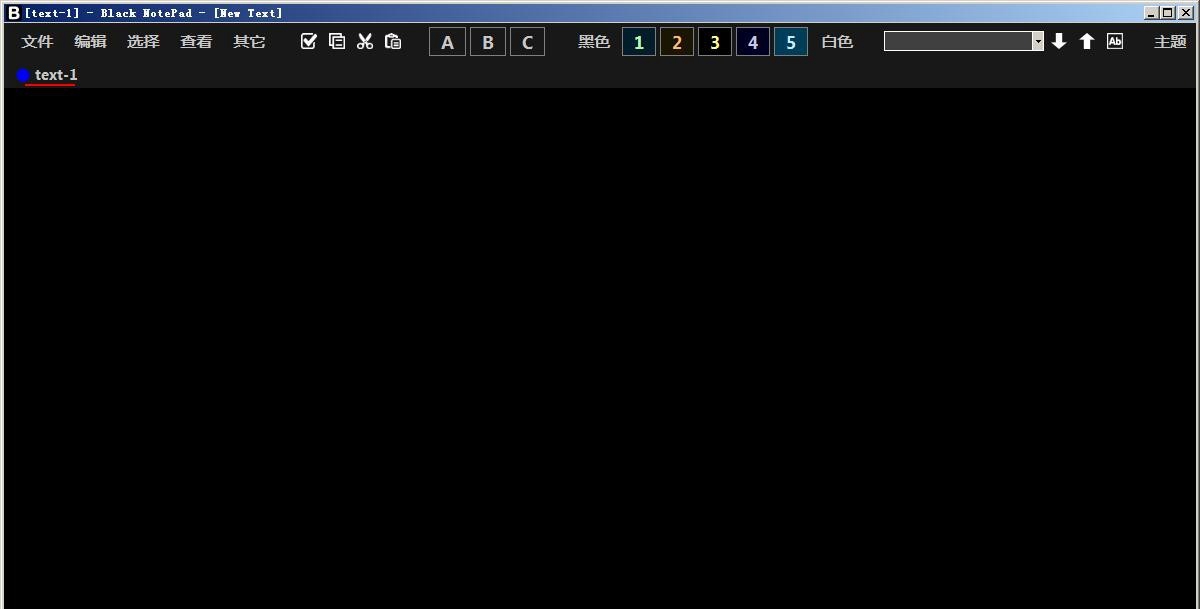Open the 选择 menu
This screenshot has height=609, width=1200.
143,42
